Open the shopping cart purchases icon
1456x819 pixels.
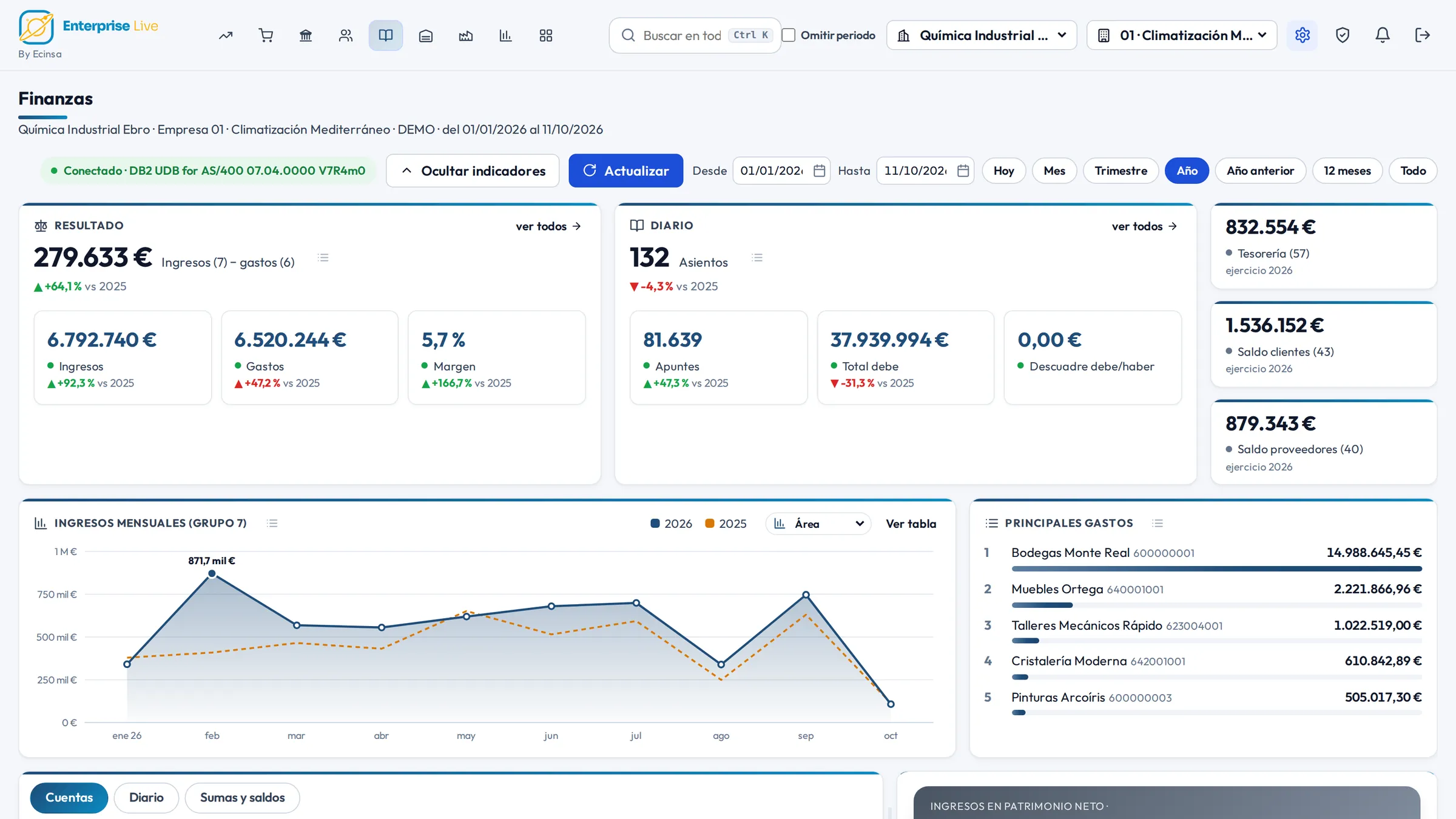pos(266,35)
